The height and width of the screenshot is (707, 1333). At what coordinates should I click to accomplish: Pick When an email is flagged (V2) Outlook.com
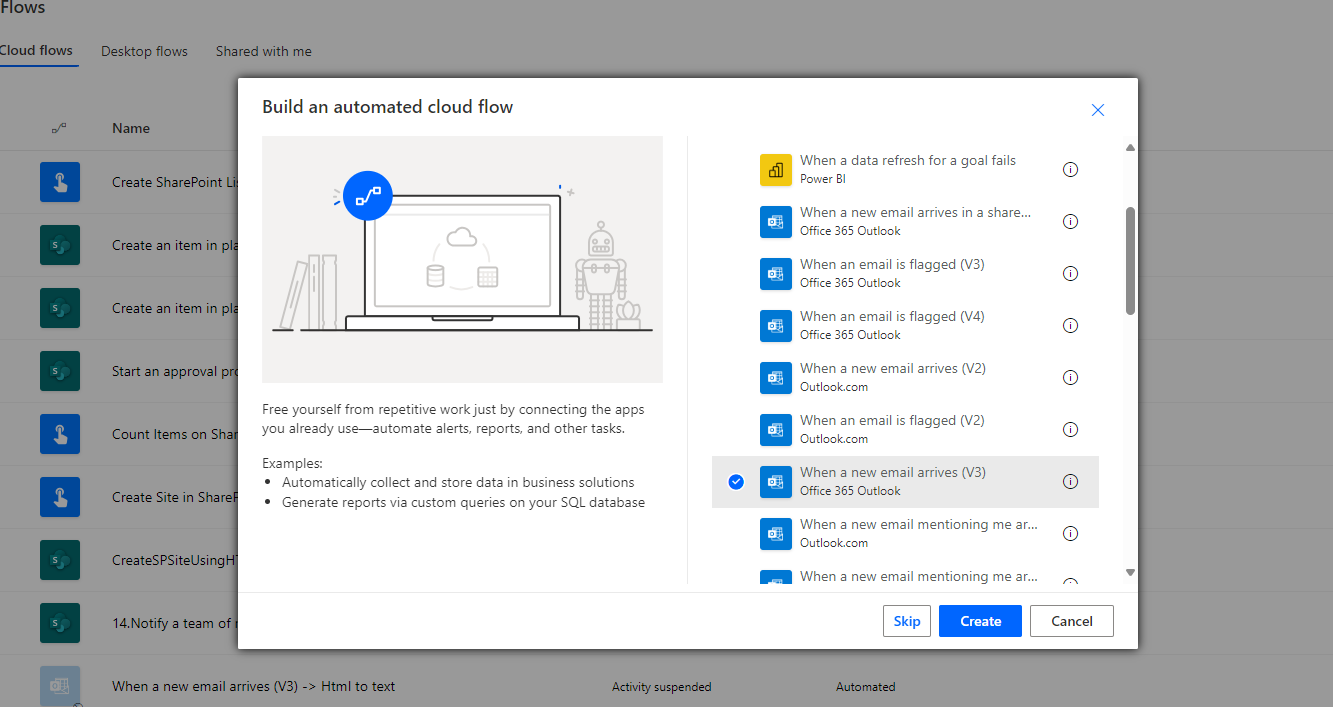tap(905, 430)
